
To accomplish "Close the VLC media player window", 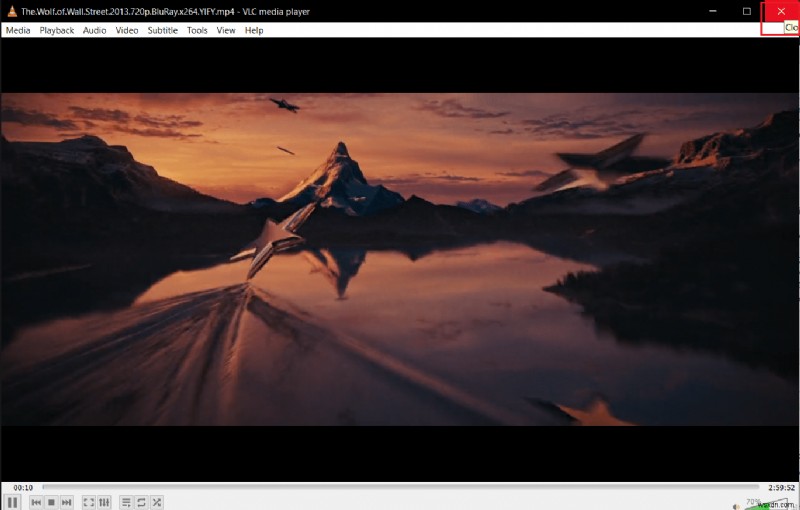I will 781,11.
